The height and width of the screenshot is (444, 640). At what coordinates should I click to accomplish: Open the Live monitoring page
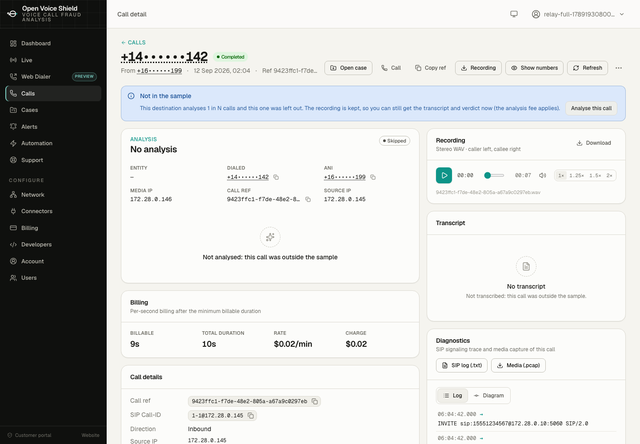tap(53, 60)
